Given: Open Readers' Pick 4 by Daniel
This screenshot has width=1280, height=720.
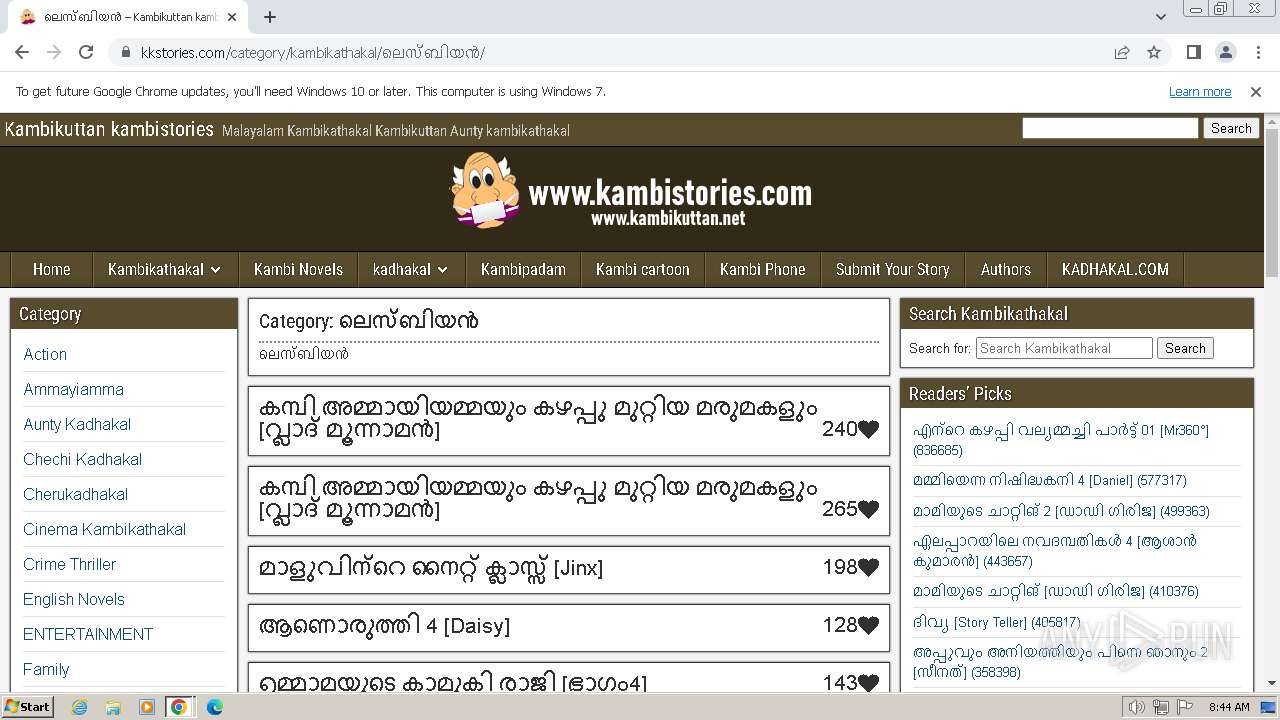Looking at the screenshot, I should coord(1050,480).
